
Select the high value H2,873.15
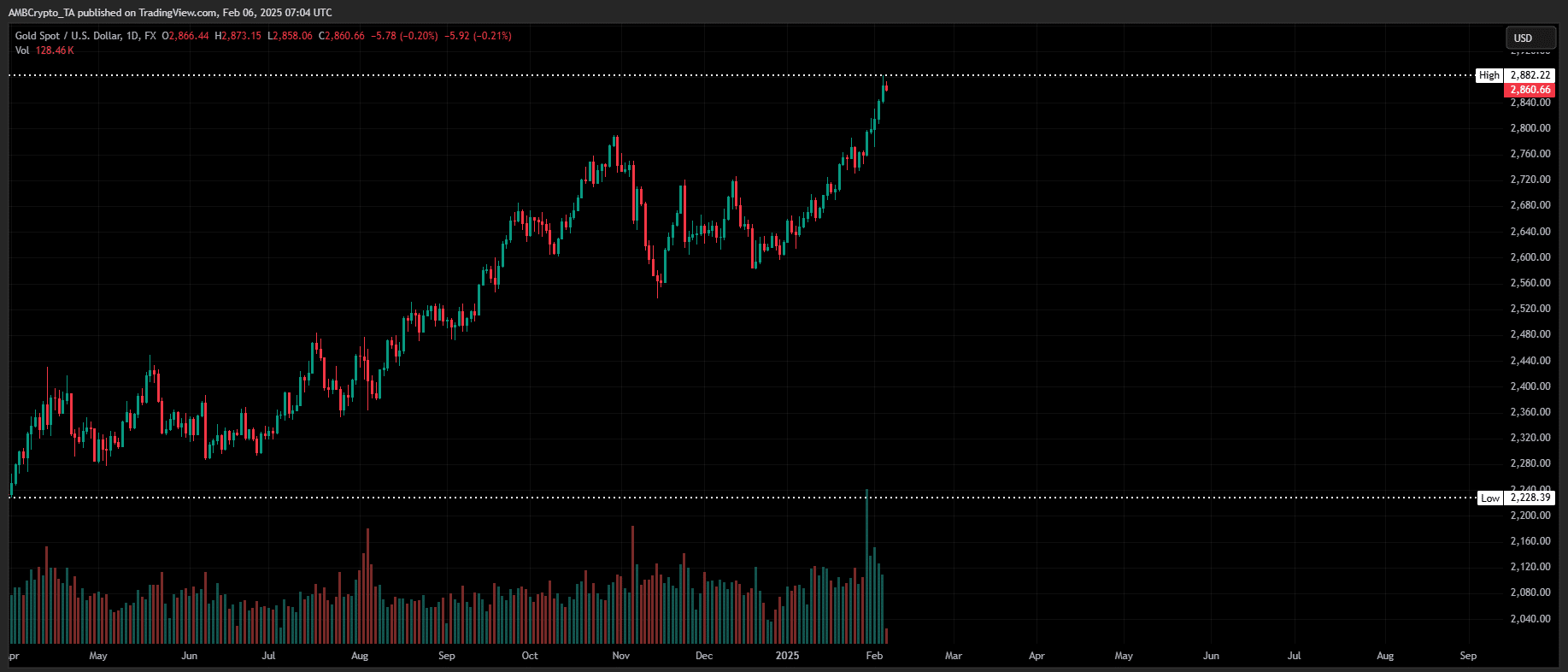[238, 36]
